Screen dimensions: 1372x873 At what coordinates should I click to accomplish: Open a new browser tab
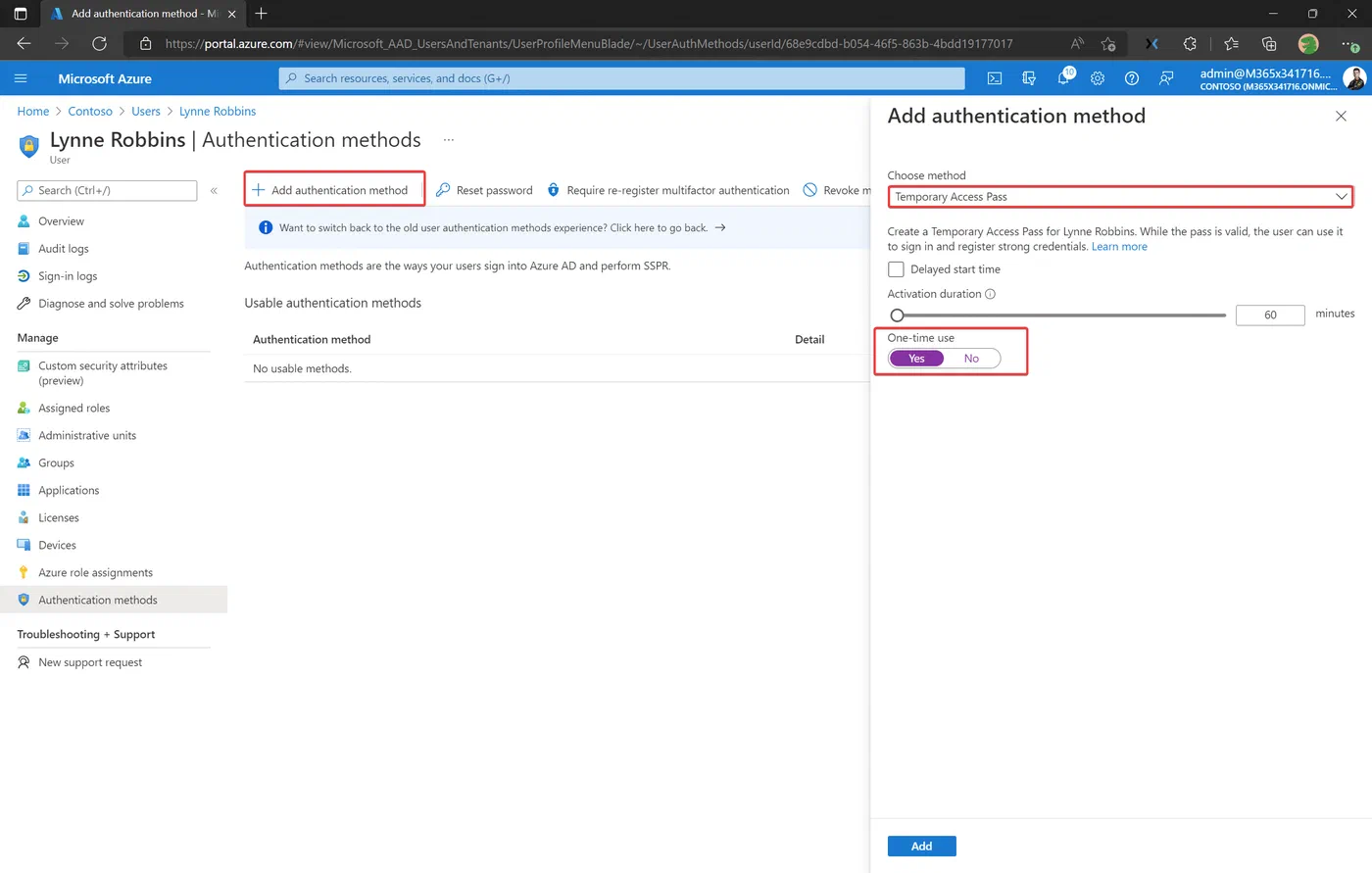[x=261, y=14]
